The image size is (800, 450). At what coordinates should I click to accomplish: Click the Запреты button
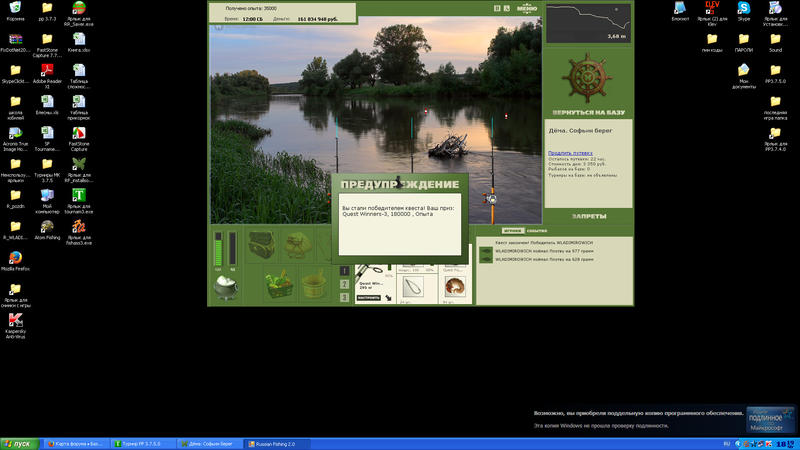point(589,216)
